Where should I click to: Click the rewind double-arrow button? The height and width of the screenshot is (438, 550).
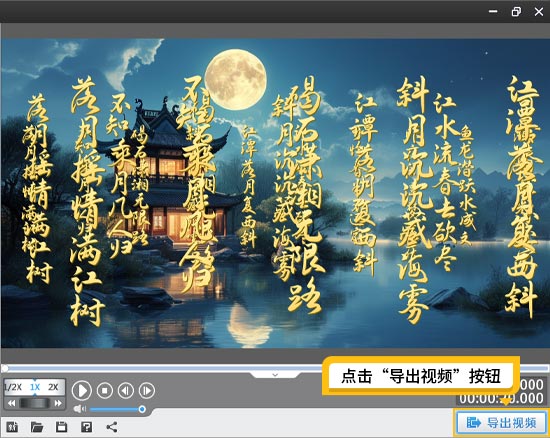[12, 403]
